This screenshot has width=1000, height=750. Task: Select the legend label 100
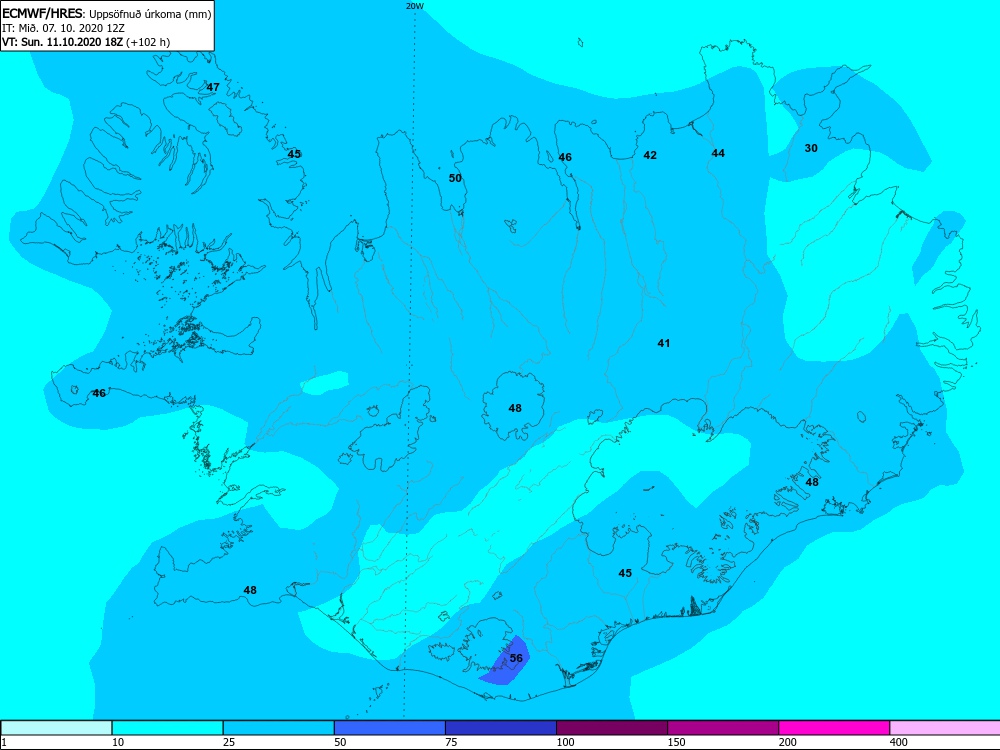point(565,742)
